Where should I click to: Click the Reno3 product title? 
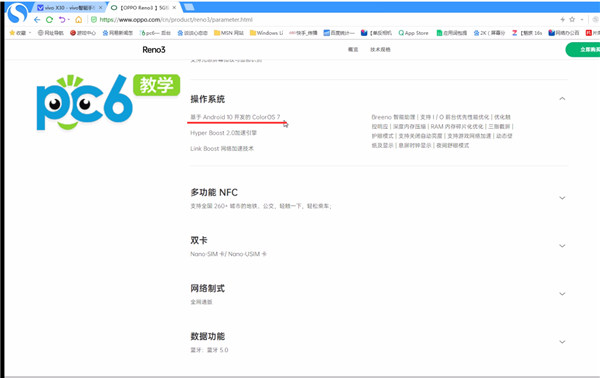pyautogui.click(x=154, y=50)
